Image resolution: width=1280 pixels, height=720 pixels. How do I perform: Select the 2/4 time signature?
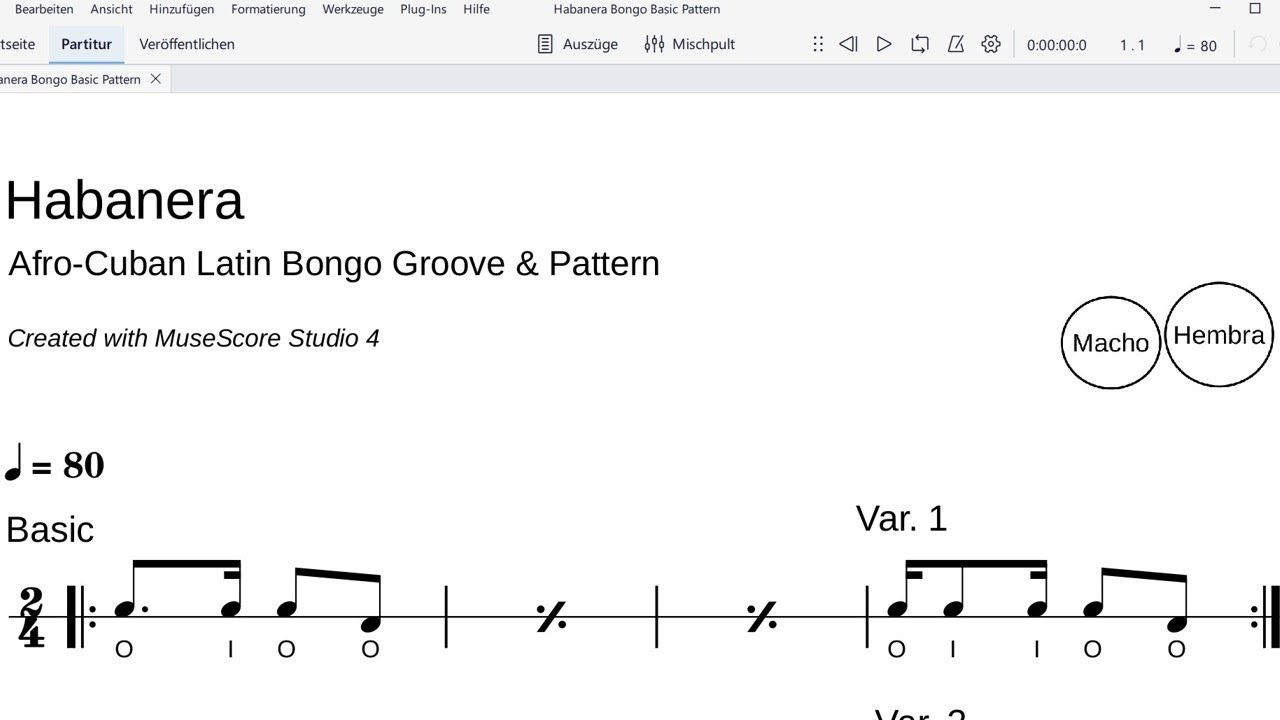pos(32,617)
